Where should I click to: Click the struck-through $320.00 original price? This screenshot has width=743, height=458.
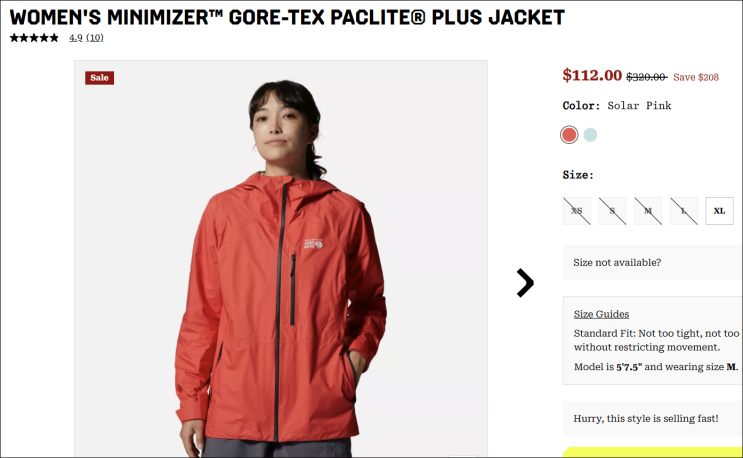pyautogui.click(x=647, y=77)
